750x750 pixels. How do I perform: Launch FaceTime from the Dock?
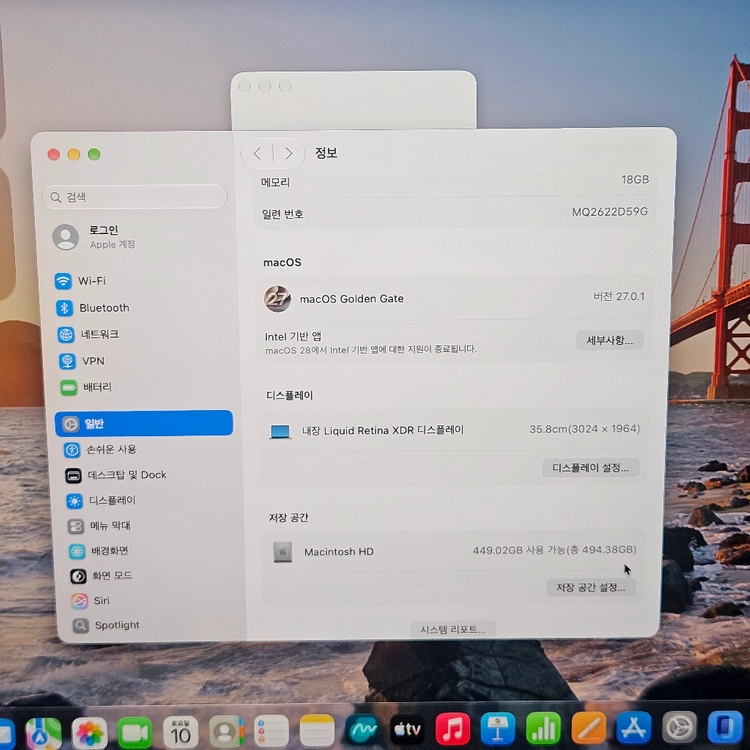pyautogui.click(x=135, y=733)
